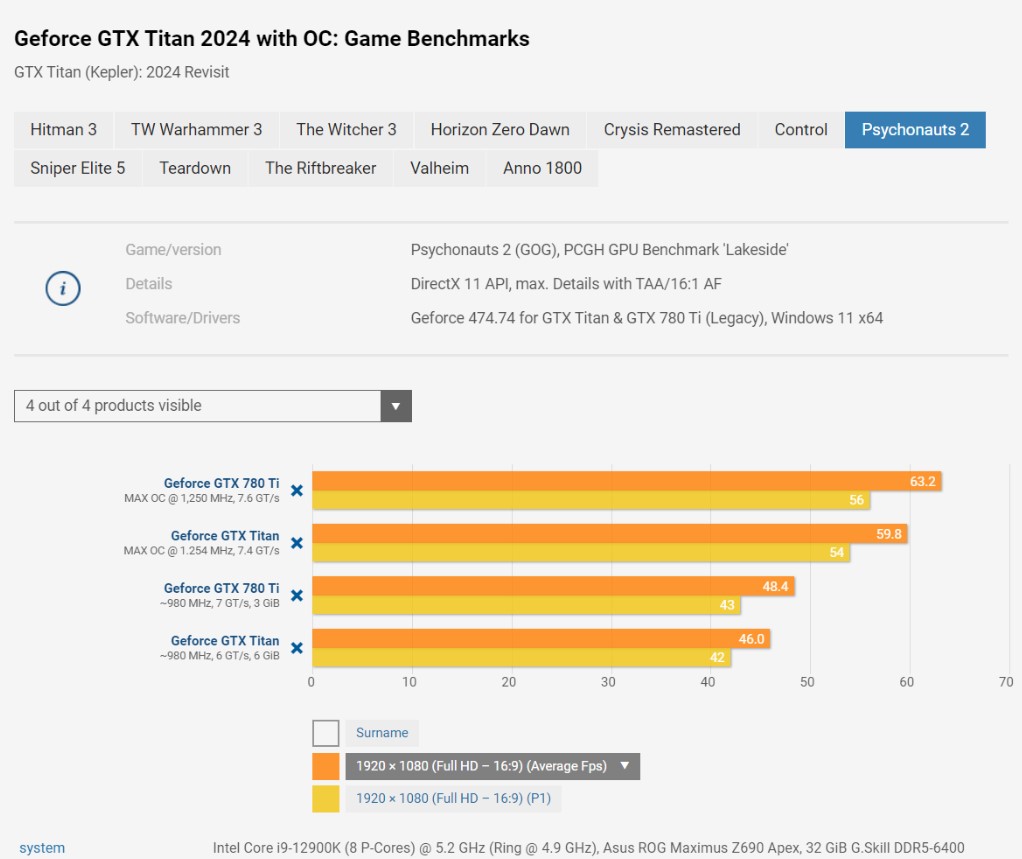Remove the GTX Titan MAX OC row
The width and height of the screenshot is (1022, 859).
(297, 543)
